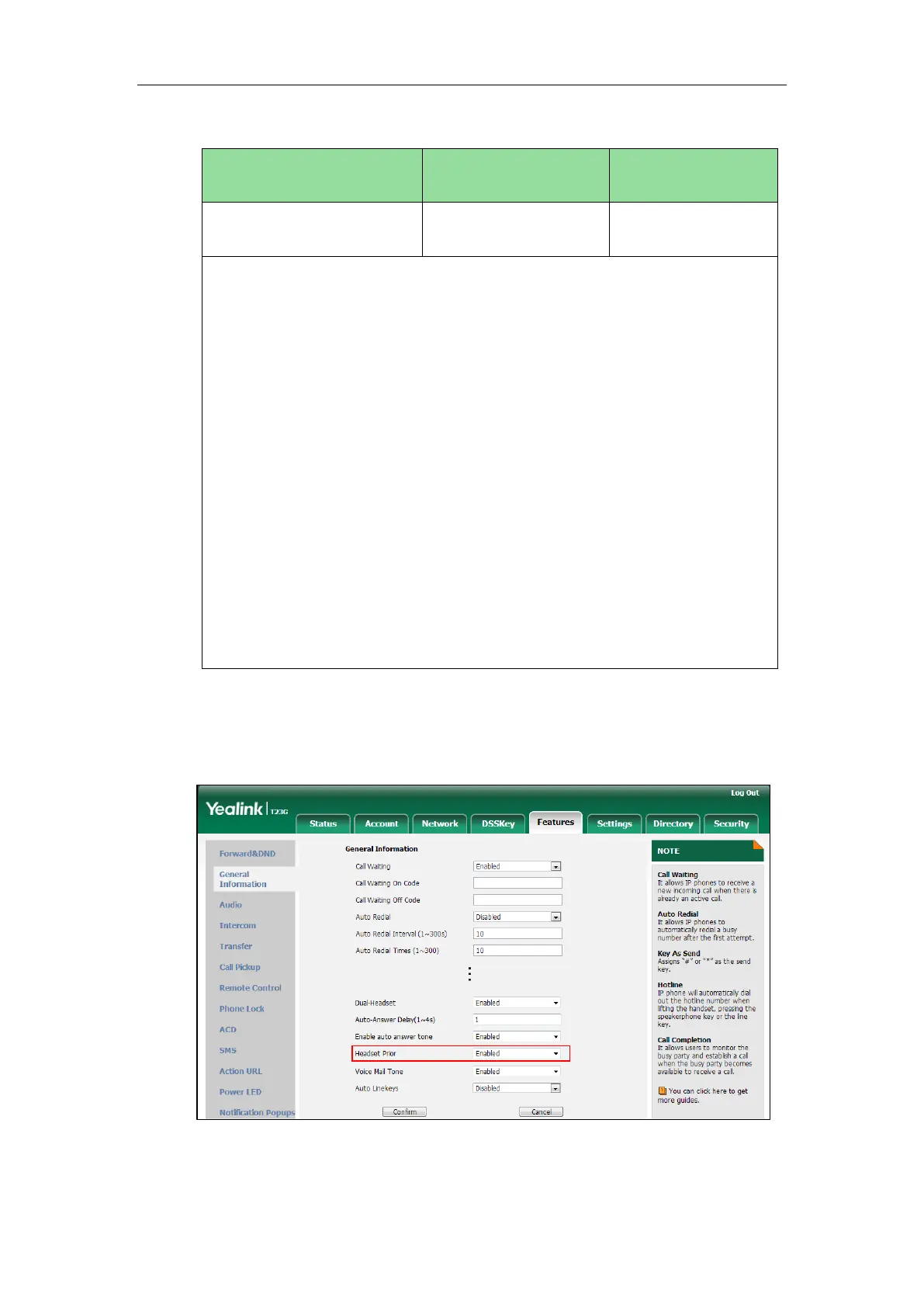Expand the Enable auto answer tone dropdown
This screenshot has height=1307, width=924.
click(x=517, y=1037)
